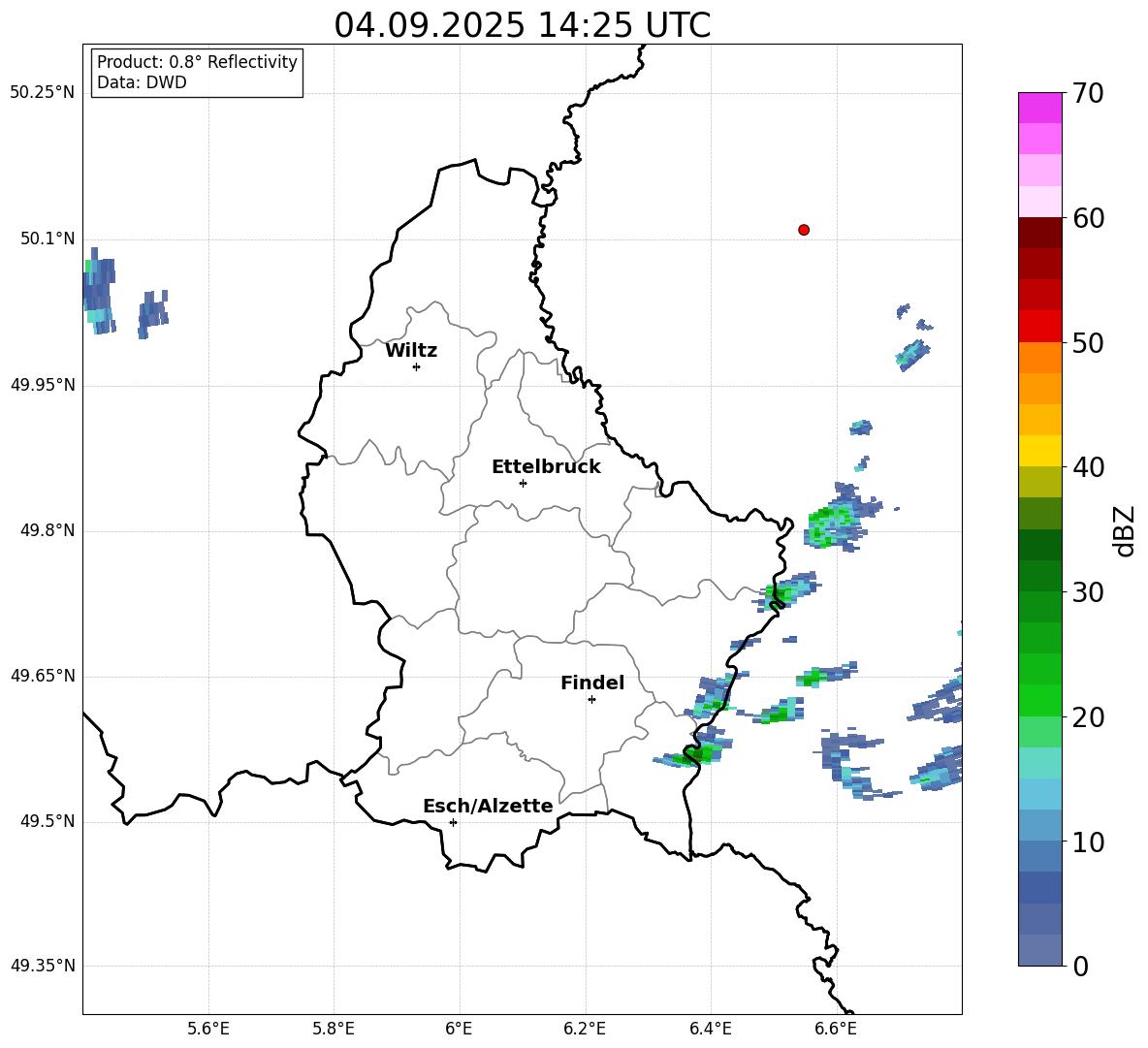The width and height of the screenshot is (1148, 1048).
Task: Click the orange colorbar band below 50
Action: [x=1039, y=357]
